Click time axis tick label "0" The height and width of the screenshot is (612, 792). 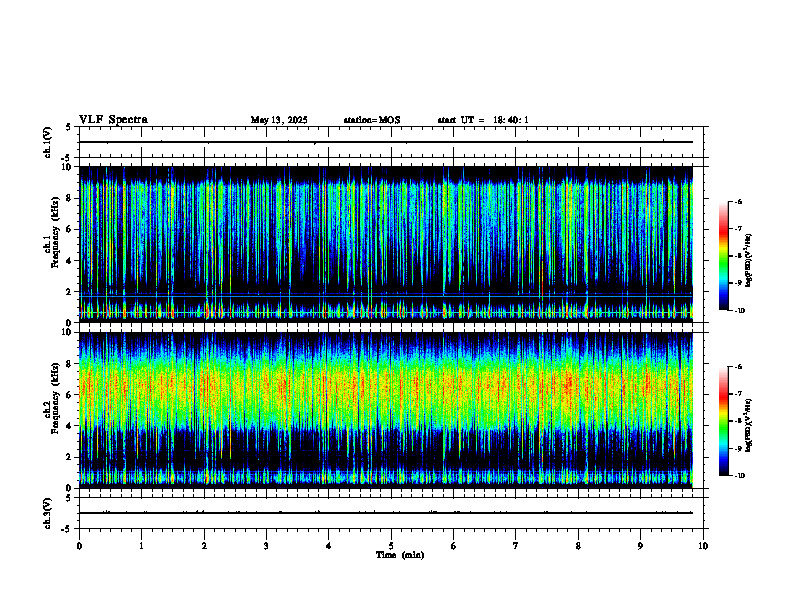[79, 546]
